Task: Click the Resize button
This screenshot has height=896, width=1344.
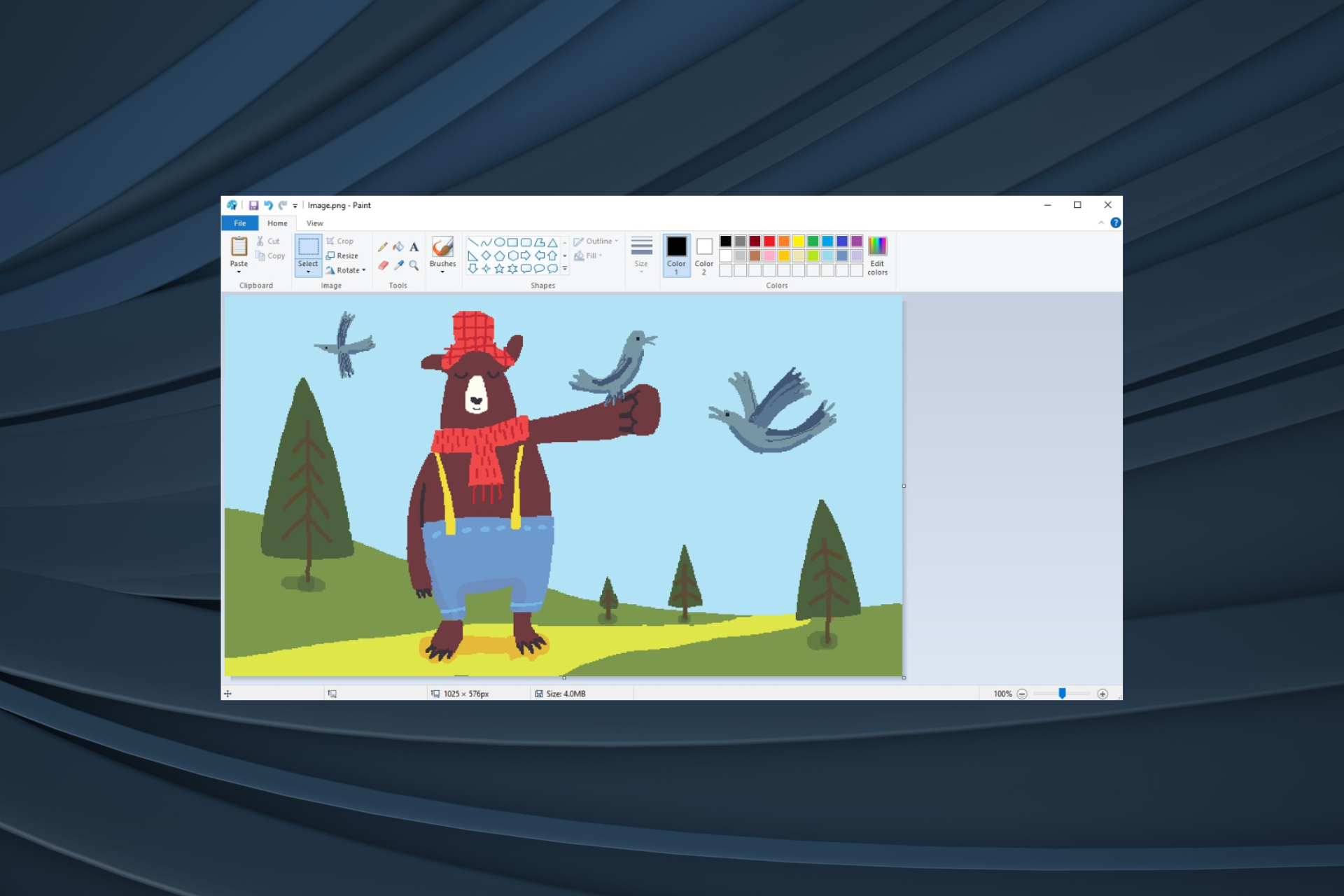Action: click(x=346, y=253)
